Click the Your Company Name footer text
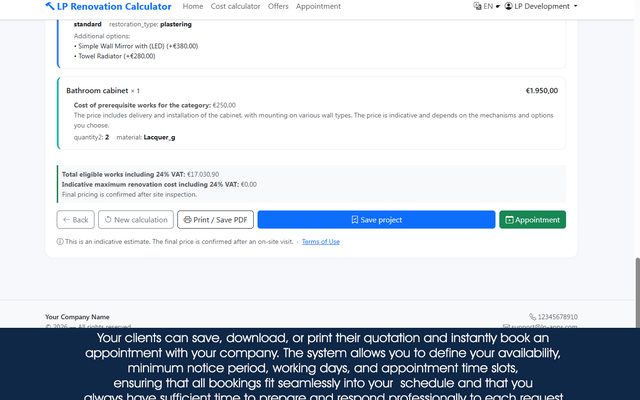Screen dimensions: 640x400 77,317
